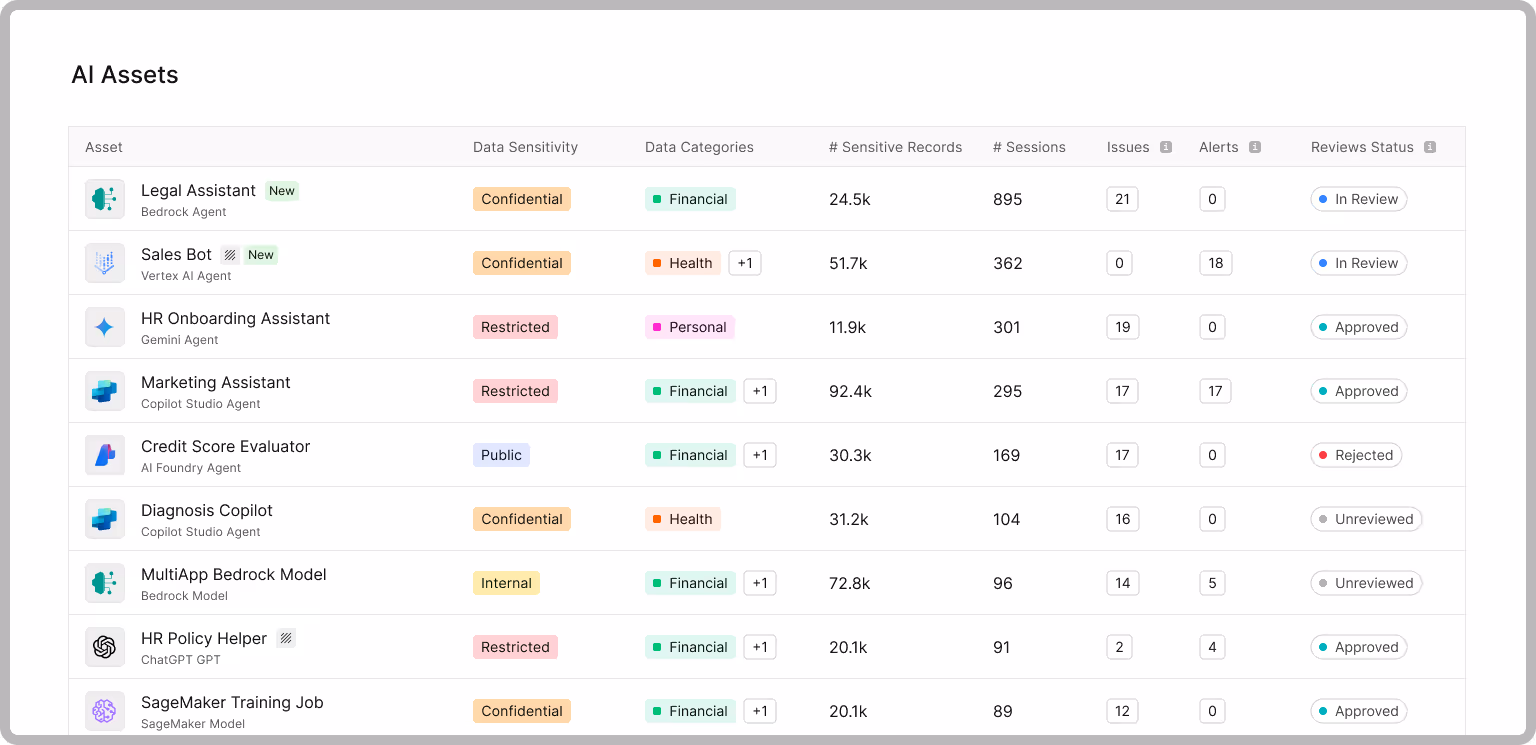This screenshot has width=1536, height=745.
Task: Click the 895 sessions value
Action: 1008,199
